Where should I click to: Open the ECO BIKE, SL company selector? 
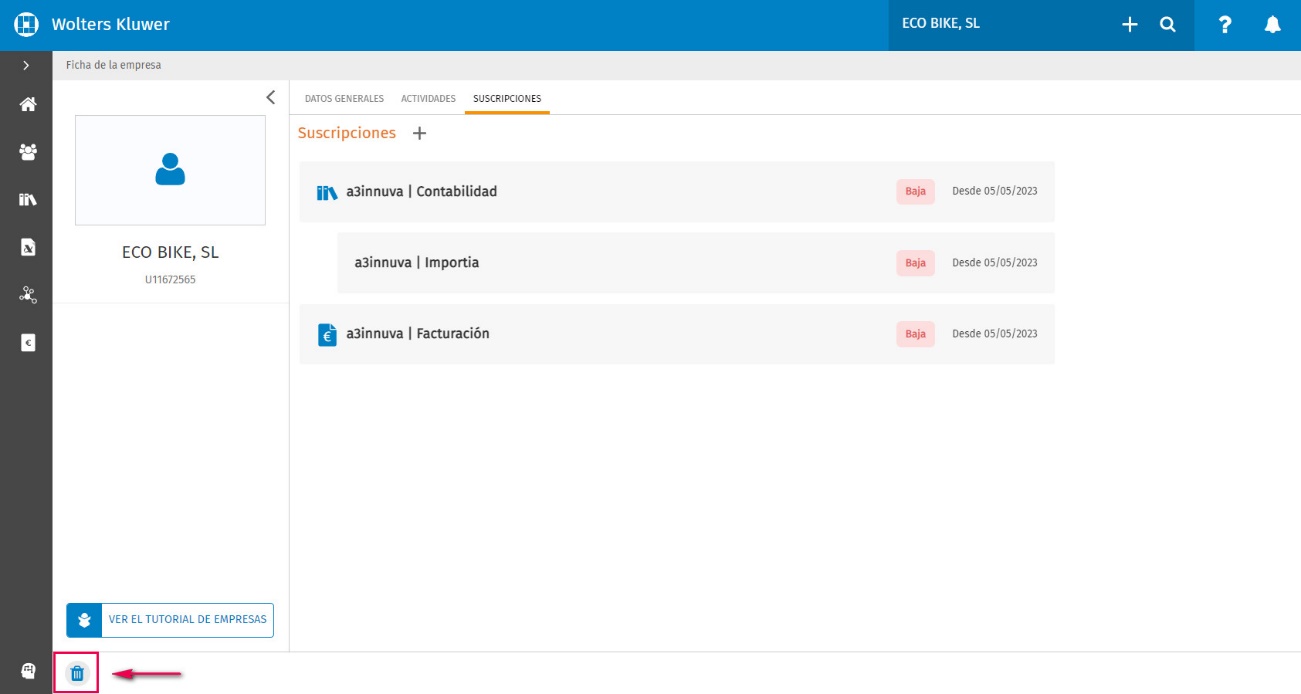pyautogui.click(x=941, y=24)
